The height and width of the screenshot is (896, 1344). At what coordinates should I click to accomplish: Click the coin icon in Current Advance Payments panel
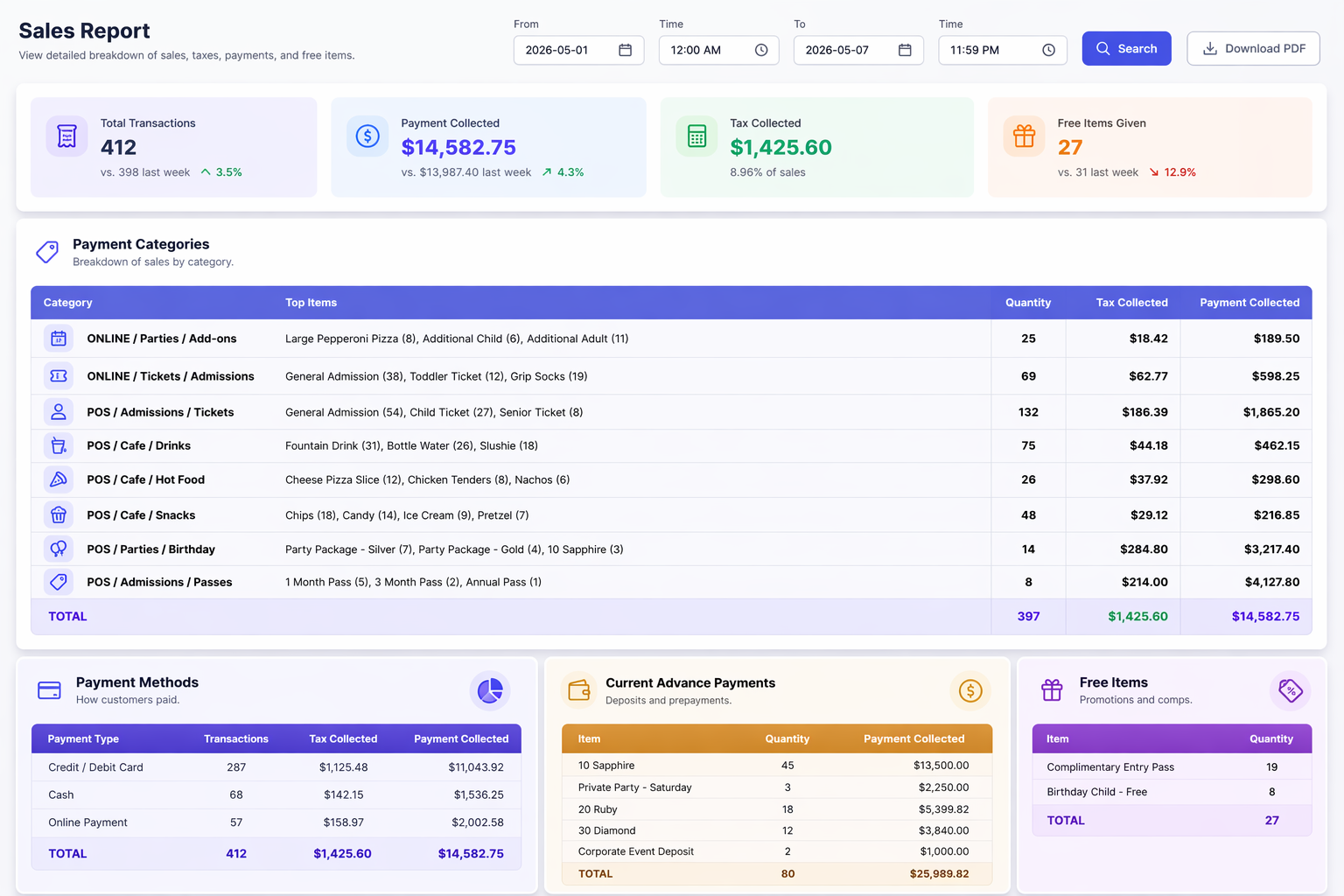[x=969, y=690]
